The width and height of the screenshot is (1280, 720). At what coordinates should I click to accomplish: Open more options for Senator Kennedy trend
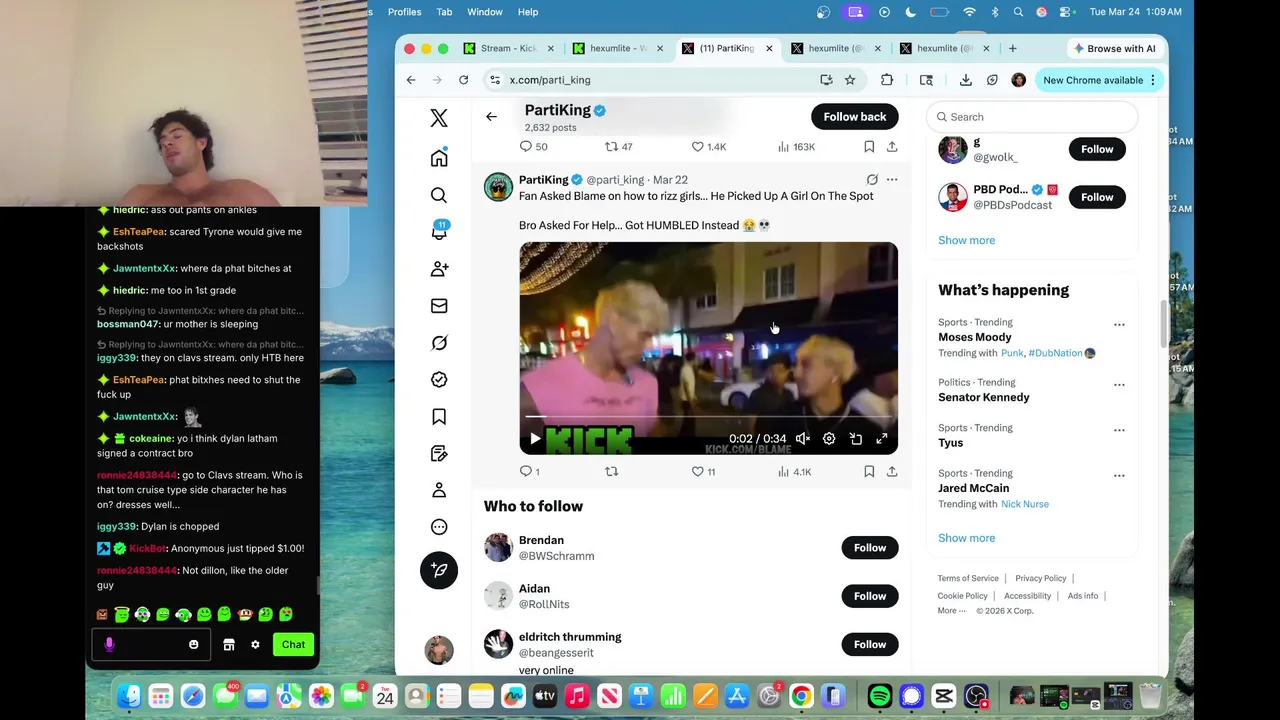click(x=1119, y=385)
